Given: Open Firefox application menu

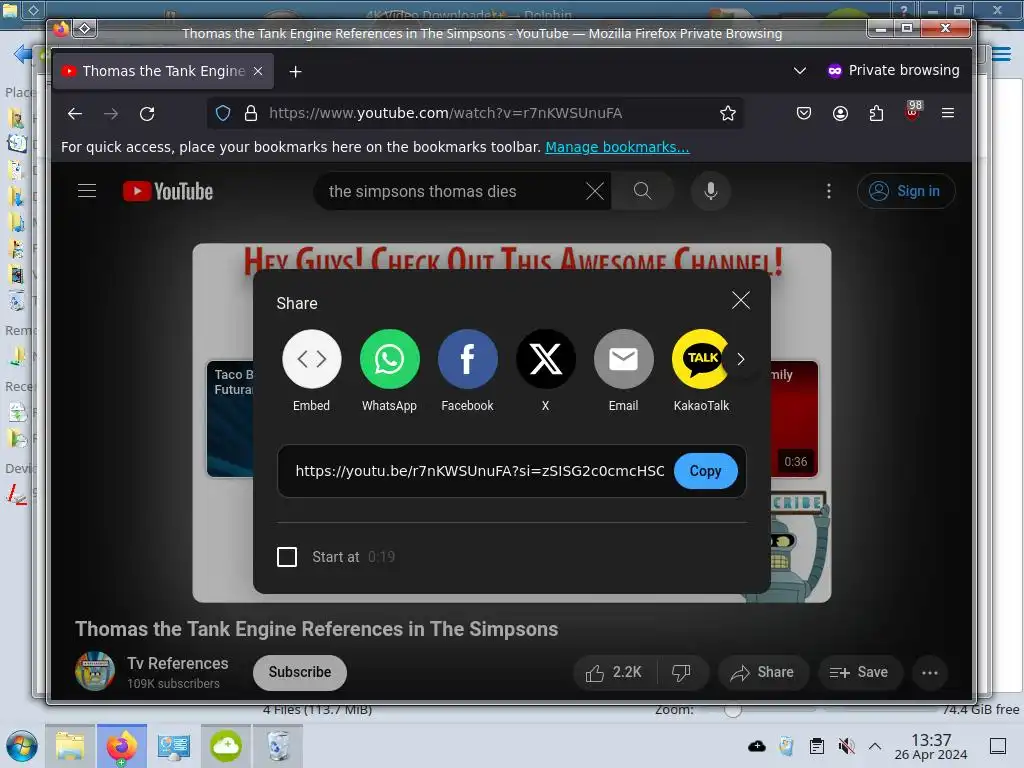Looking at the screenshot, I should coord(948,113).
